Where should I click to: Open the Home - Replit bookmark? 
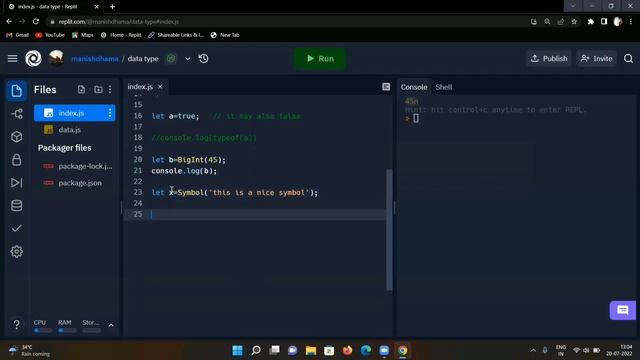tap(121, 35)
